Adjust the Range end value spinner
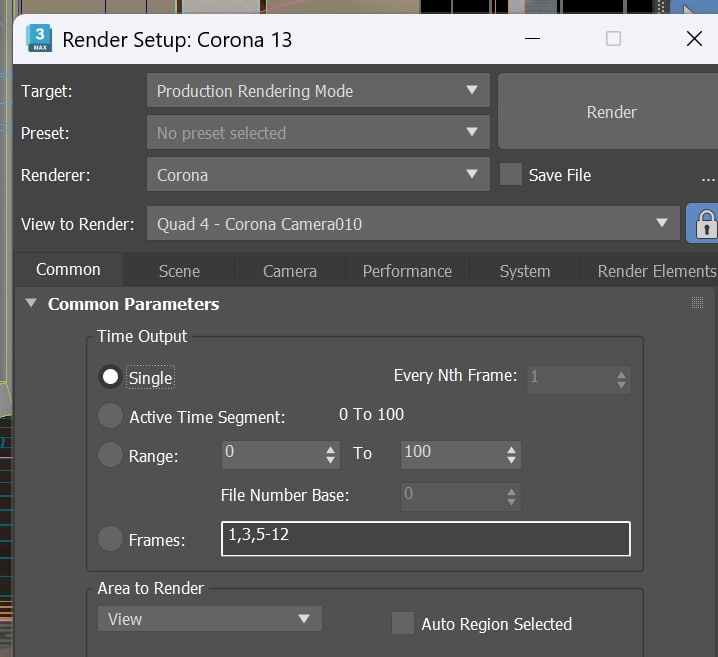The width and height of the screenshot is (718, 657). [511, 455]
